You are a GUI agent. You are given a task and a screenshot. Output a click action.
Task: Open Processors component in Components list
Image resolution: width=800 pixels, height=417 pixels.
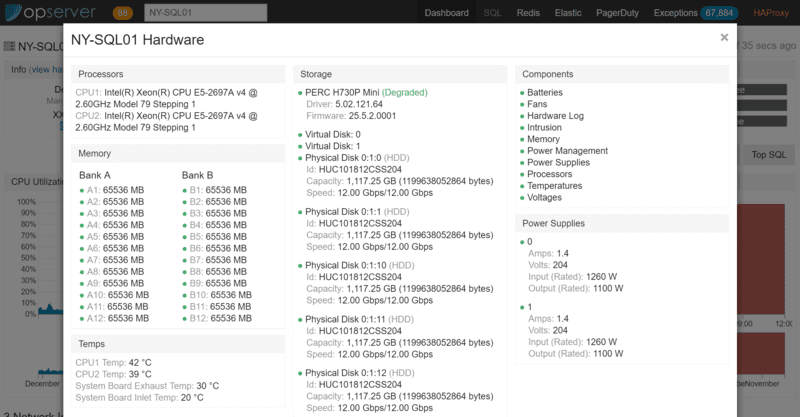click(x=549, y=175)
